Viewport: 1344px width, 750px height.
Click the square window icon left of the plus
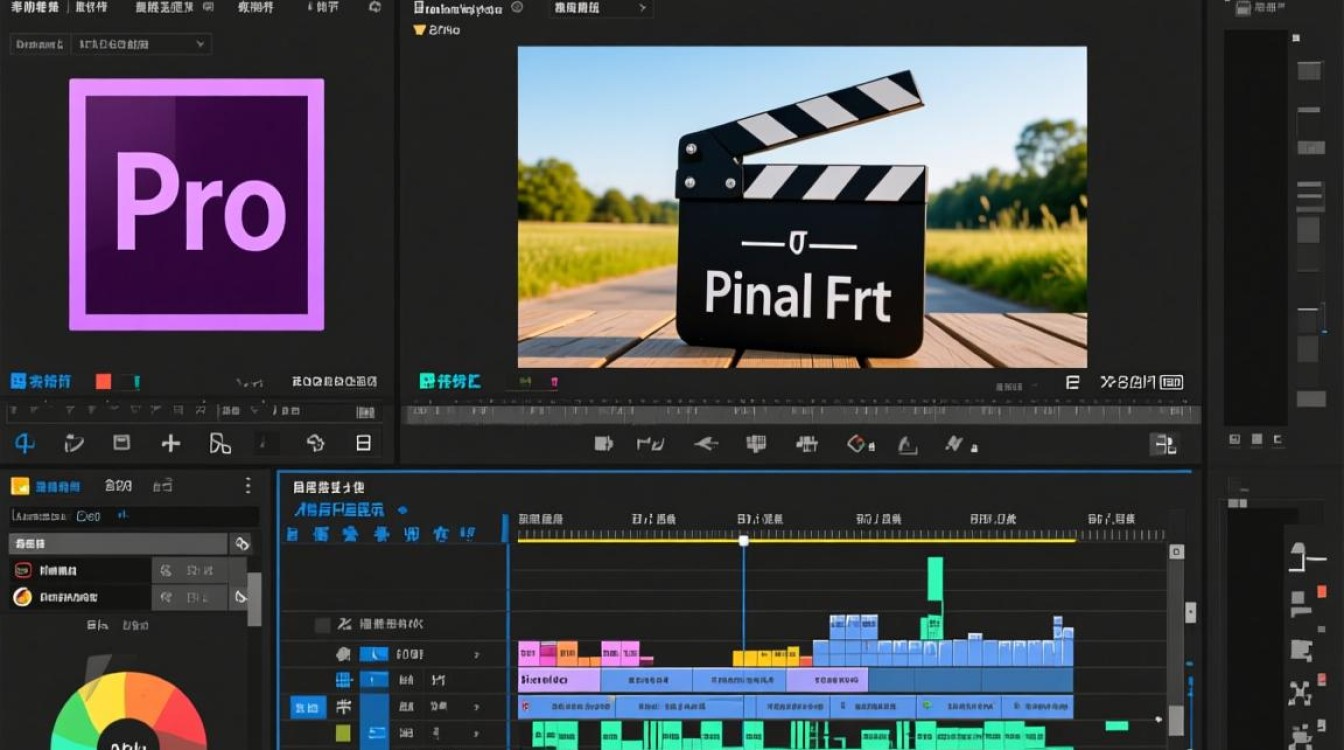tap(121, 442)
